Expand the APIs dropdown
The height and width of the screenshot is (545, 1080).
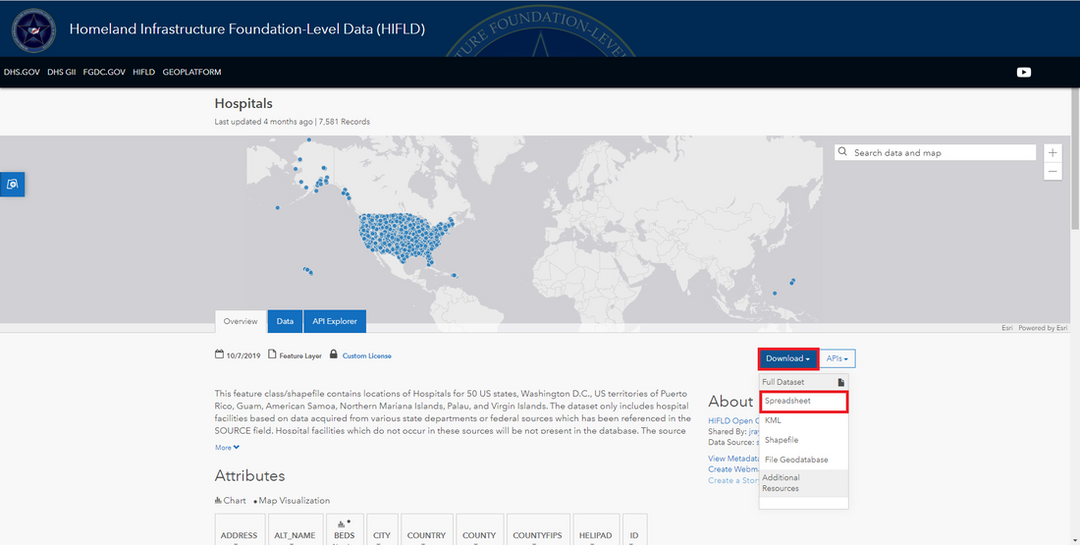[x=837, y=358]
